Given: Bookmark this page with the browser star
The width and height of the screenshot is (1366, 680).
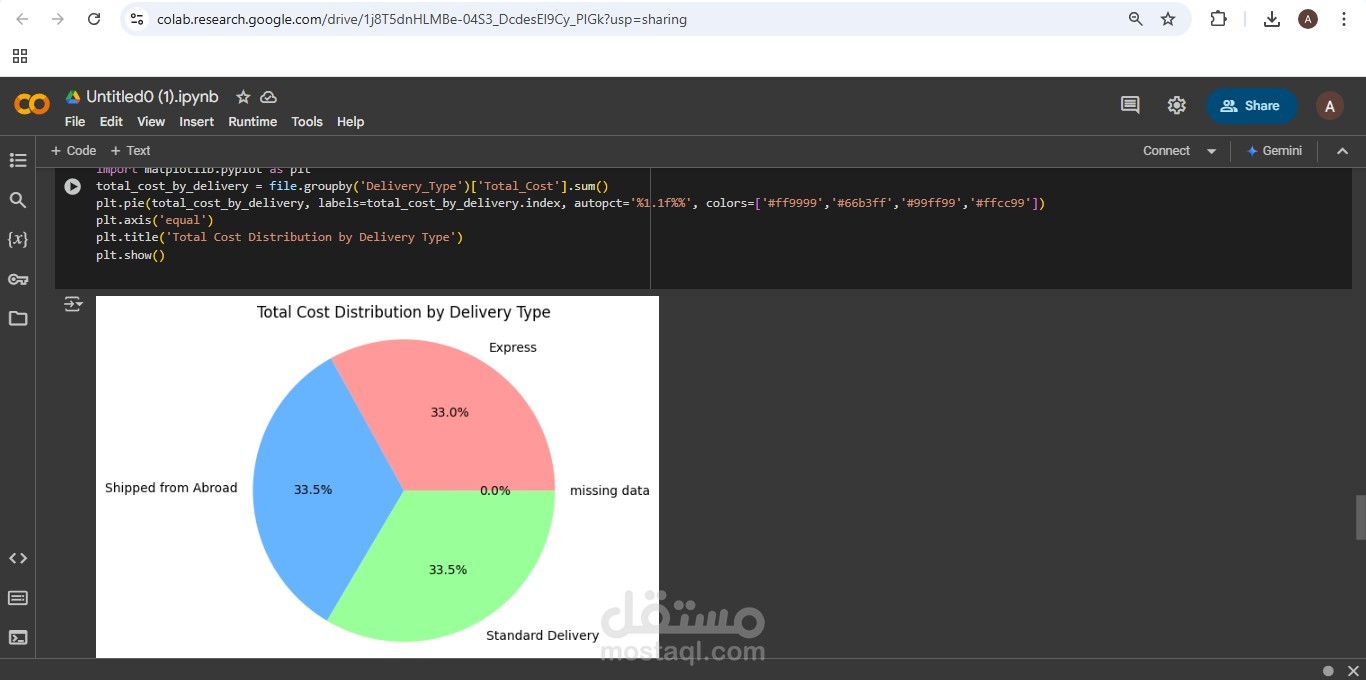Looking at the screenshot, I should click(x=1168, y=19).
